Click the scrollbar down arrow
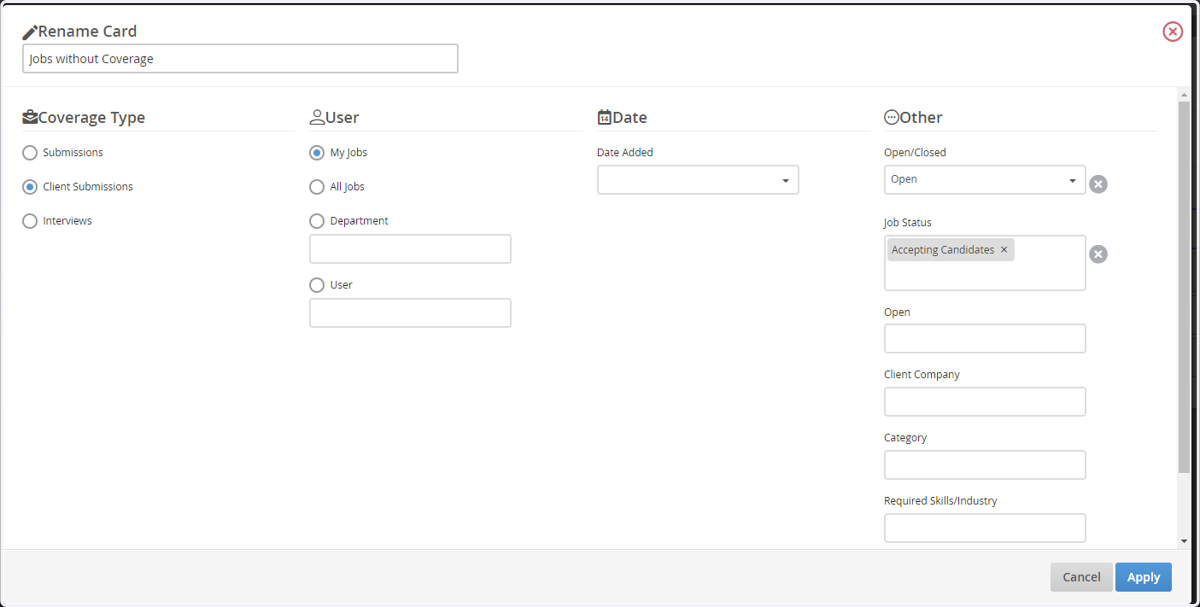This screenshot has width=1200, height=607. coord(1184,541)
